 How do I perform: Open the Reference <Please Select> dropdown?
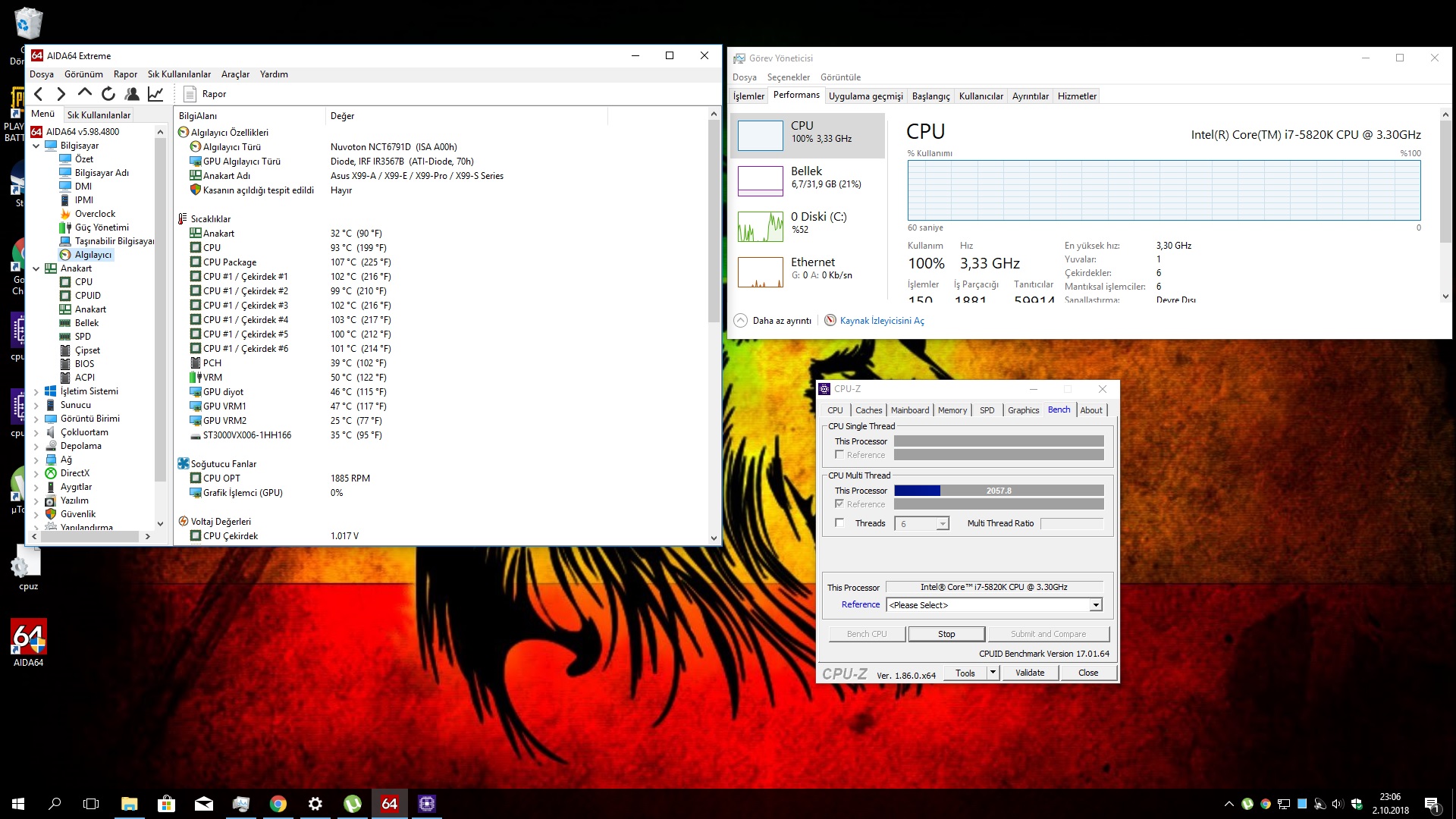pos(1096,605)
